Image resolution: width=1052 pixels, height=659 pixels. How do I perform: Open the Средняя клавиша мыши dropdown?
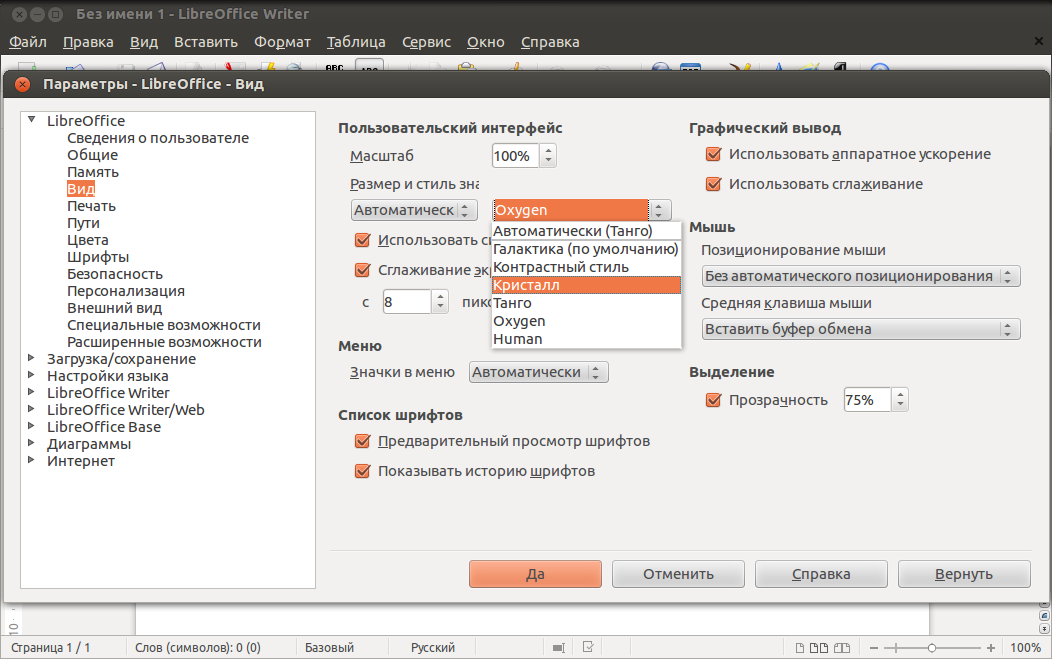point(861,329)
